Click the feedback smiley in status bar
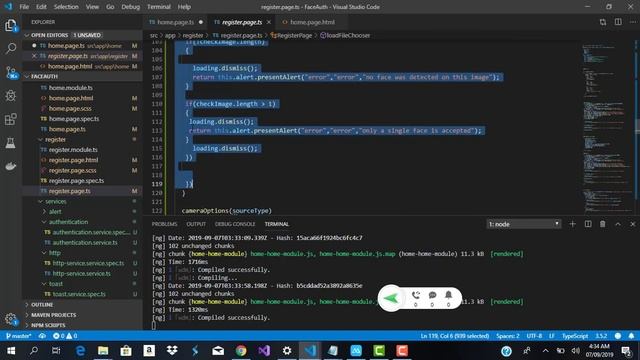 tap(618, 336)
